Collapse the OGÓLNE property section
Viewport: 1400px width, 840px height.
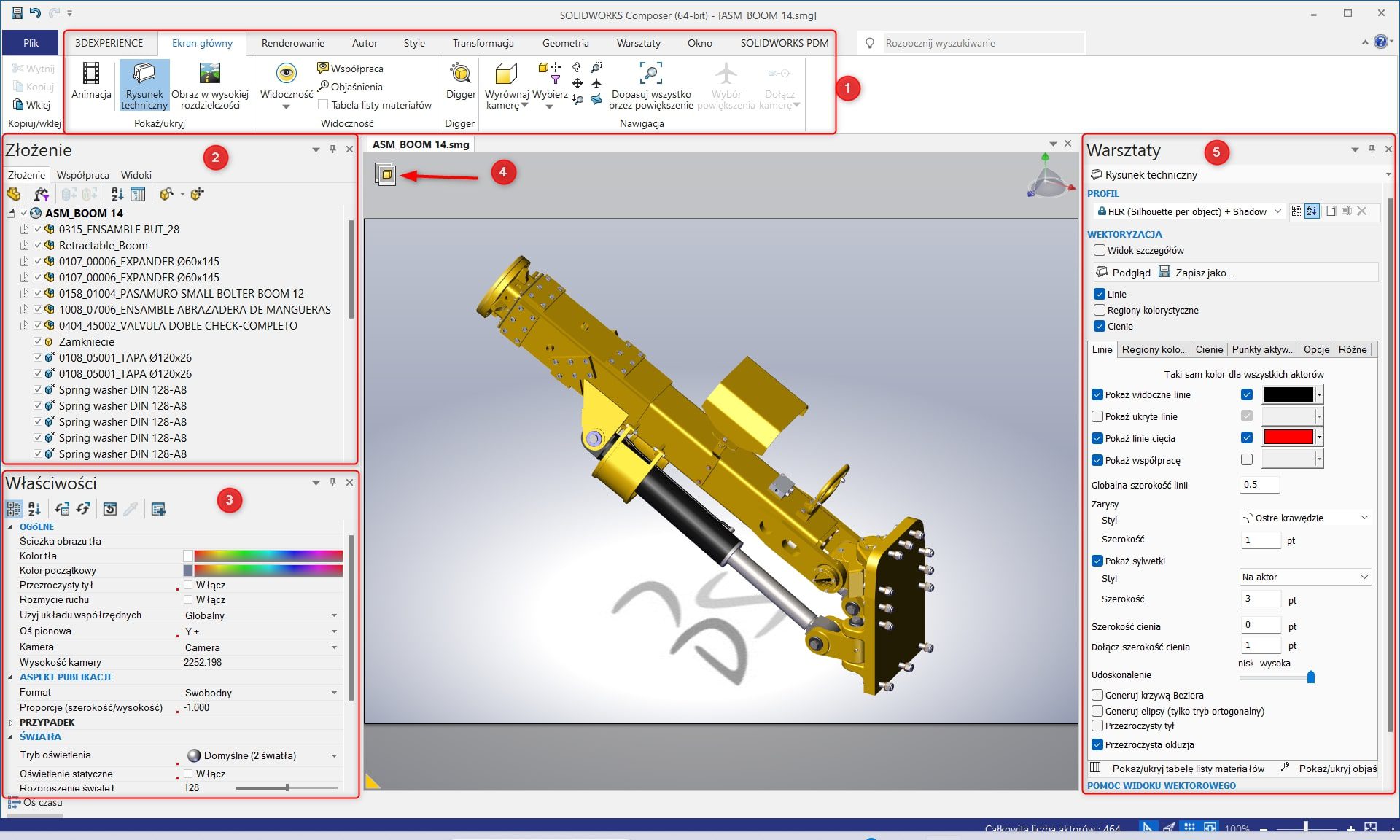click(x=11, y=526)
